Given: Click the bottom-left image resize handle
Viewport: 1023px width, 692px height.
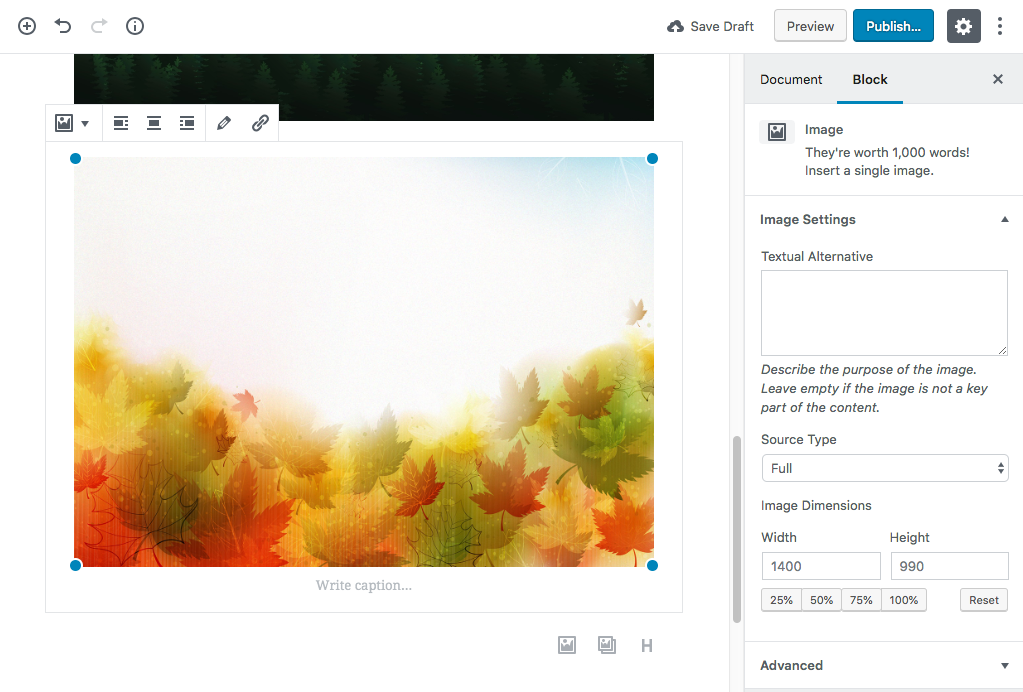Looking at the screenshot, I should pyautogui.click(x=75, y=565).
